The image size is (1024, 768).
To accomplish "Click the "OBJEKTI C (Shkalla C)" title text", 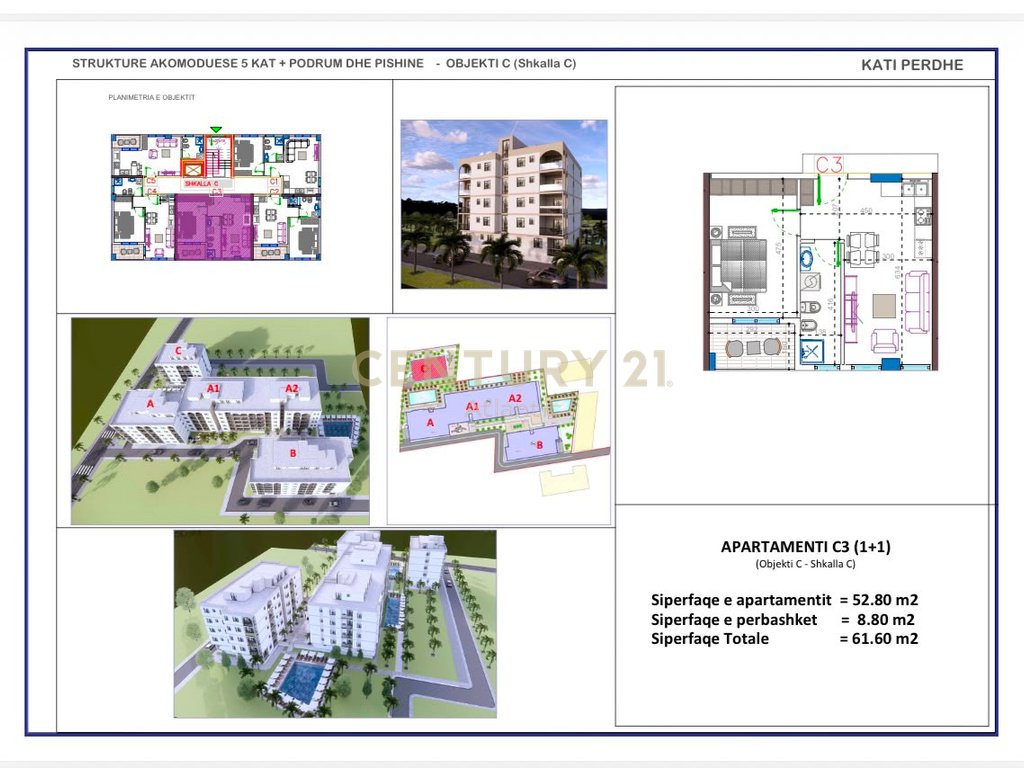I will [511, 63].
